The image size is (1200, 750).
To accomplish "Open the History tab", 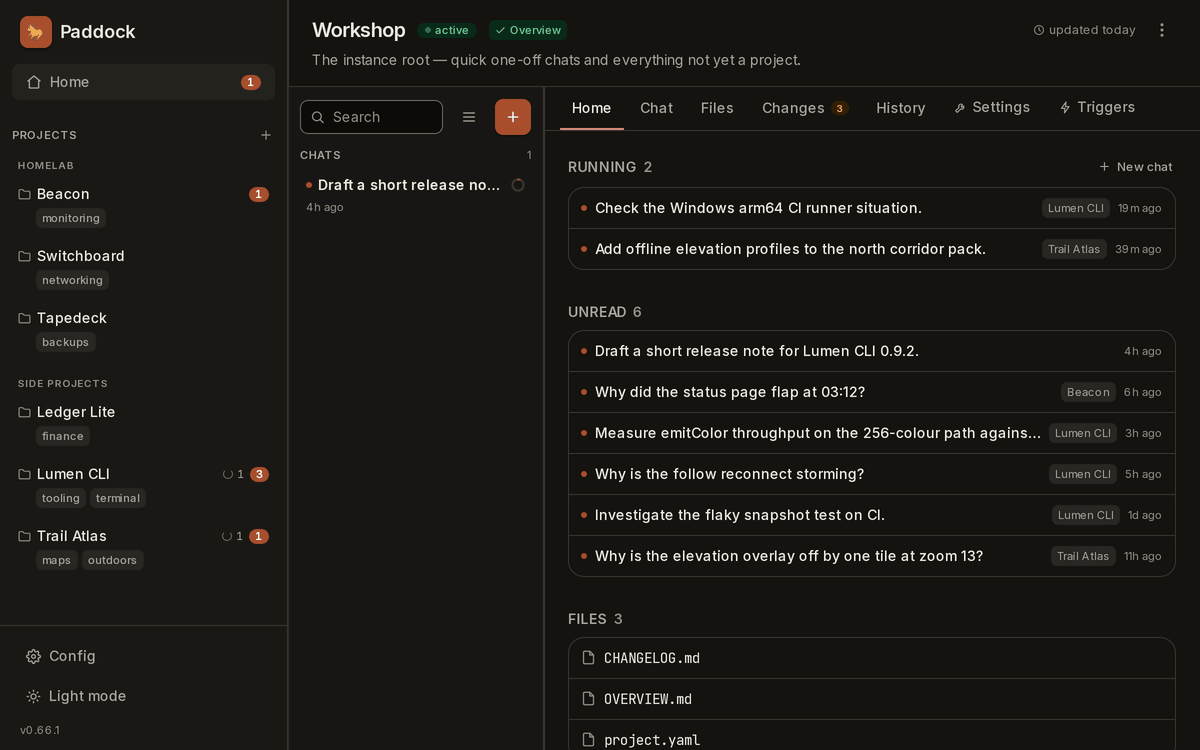I will [901, 108].
